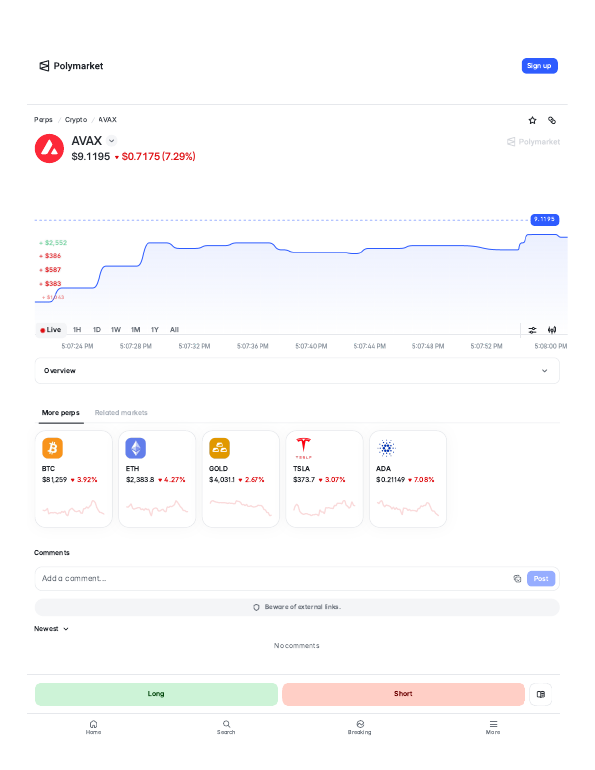Click the red AVAX coin logo
This screenshot has height=770, width=595.
(49, 148)
